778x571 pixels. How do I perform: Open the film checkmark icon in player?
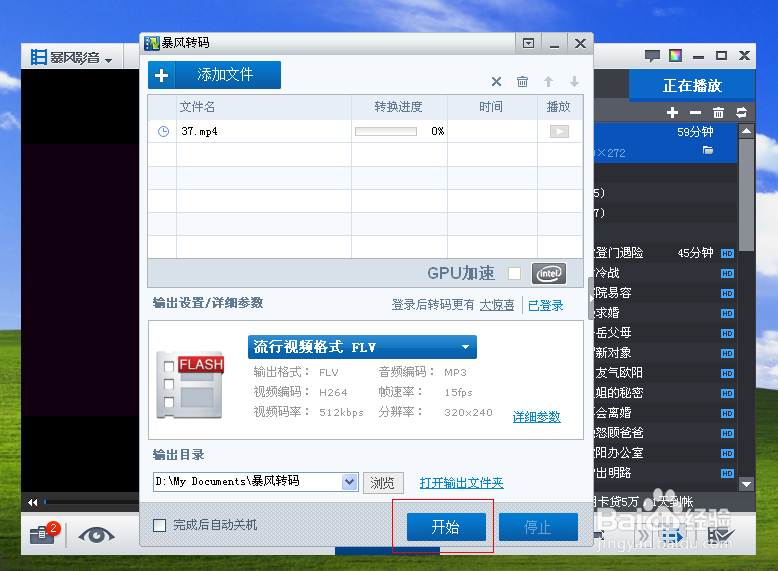(720, 536)
